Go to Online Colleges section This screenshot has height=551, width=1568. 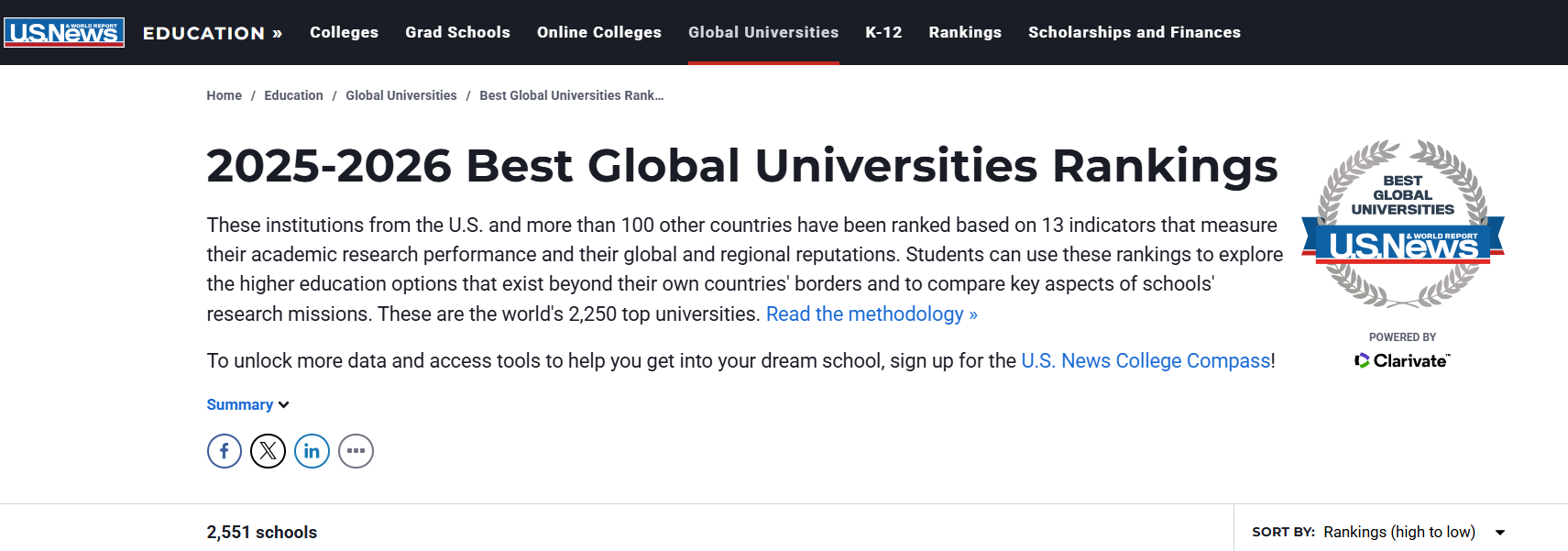point(599,32)
